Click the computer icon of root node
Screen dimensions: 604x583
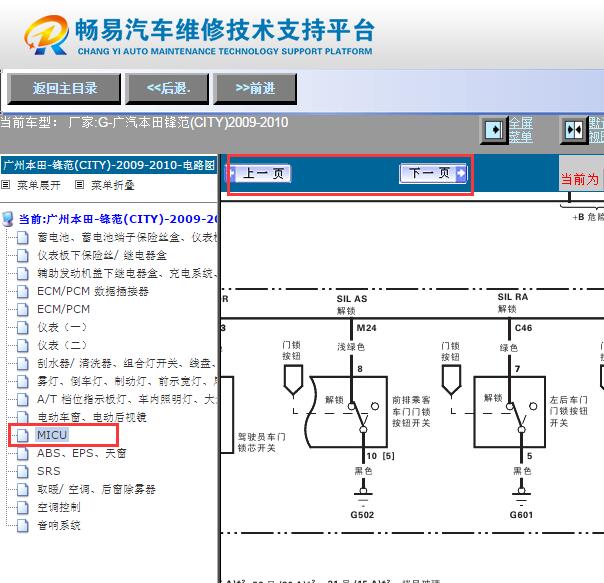point(8,218)
